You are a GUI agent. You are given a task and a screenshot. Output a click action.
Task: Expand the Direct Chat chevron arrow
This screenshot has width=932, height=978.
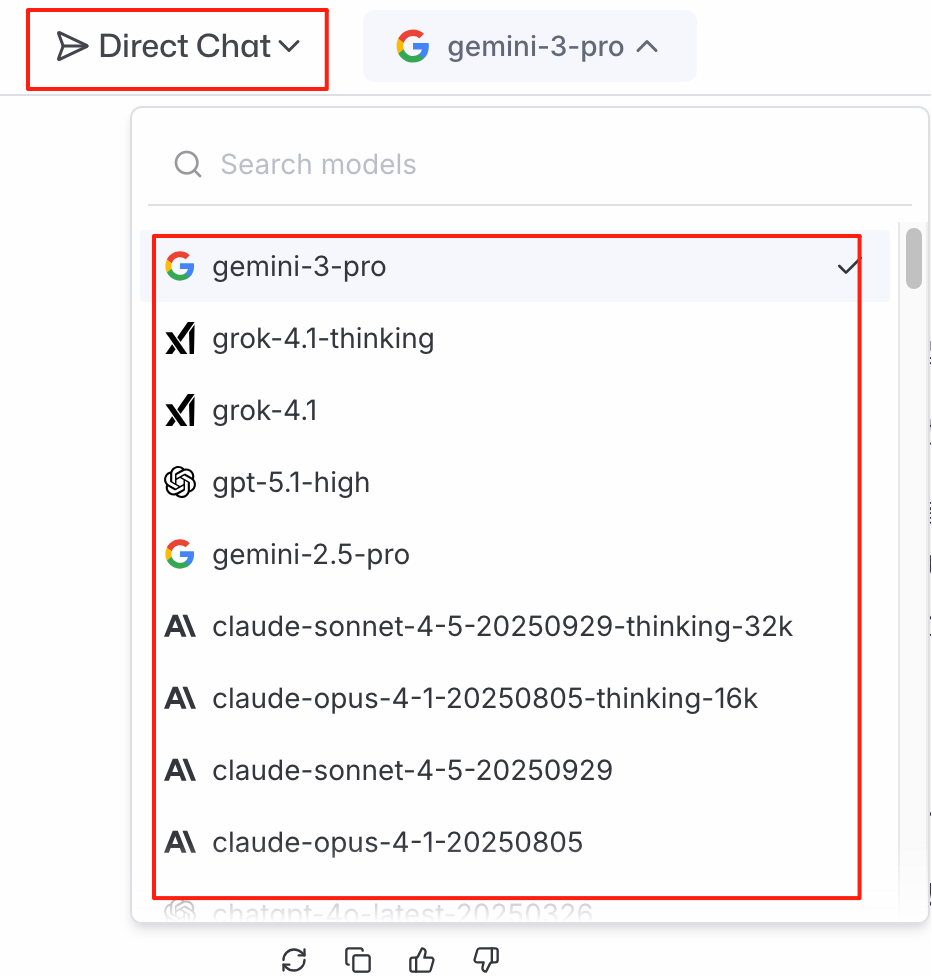click(x=290, y=46)
